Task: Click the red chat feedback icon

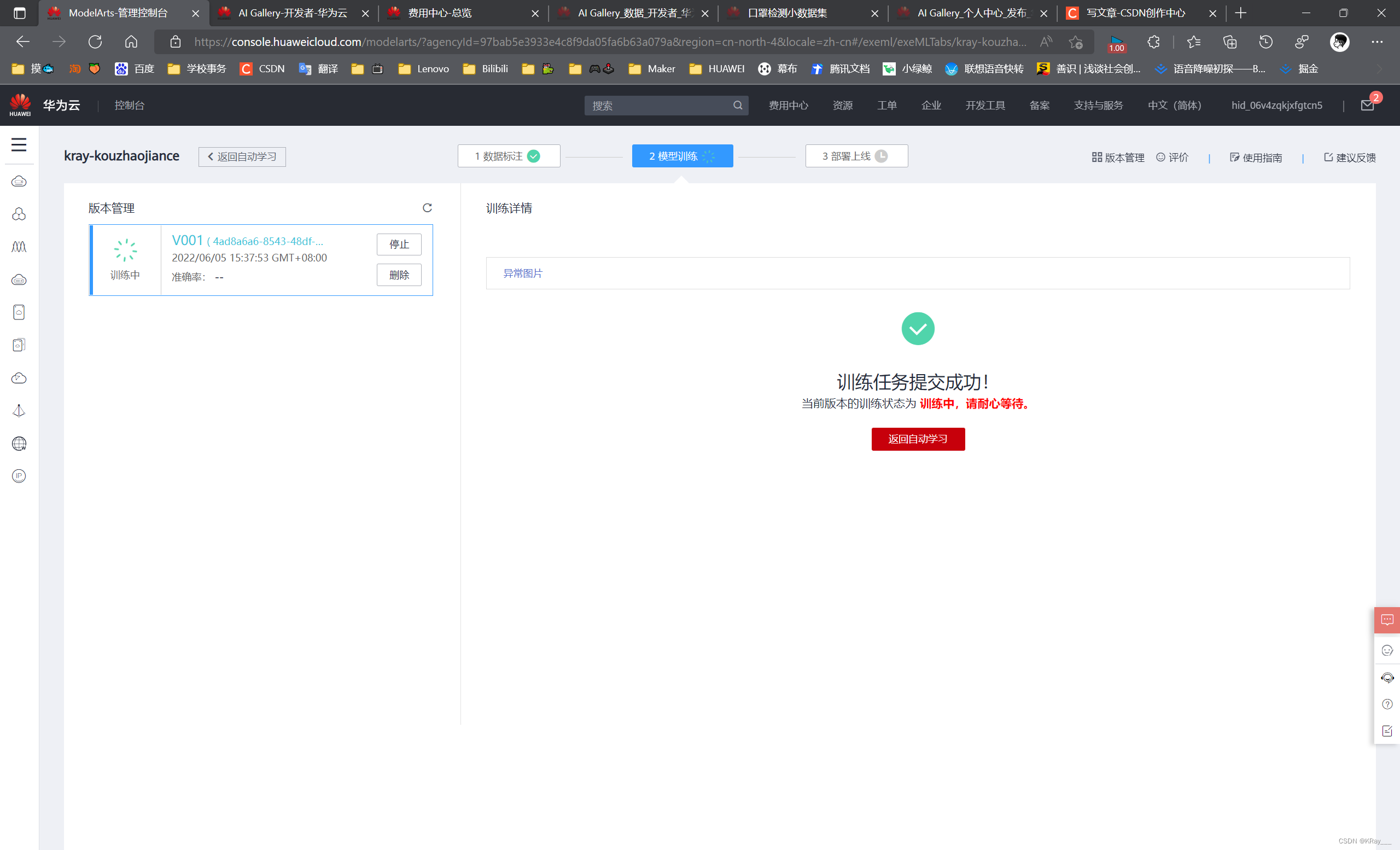Action: tap(1387, 620)
